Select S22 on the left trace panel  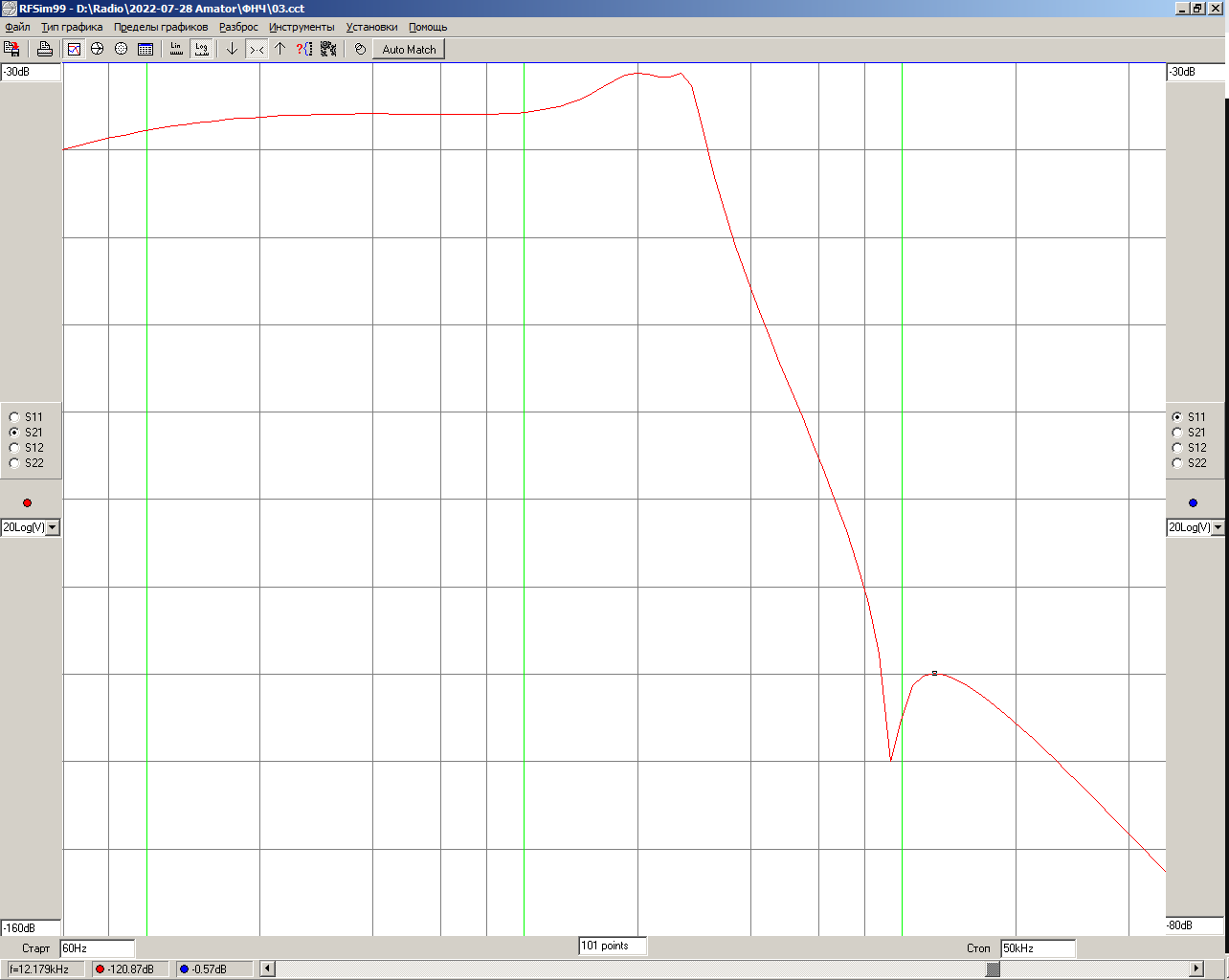[x=14, y=463]
